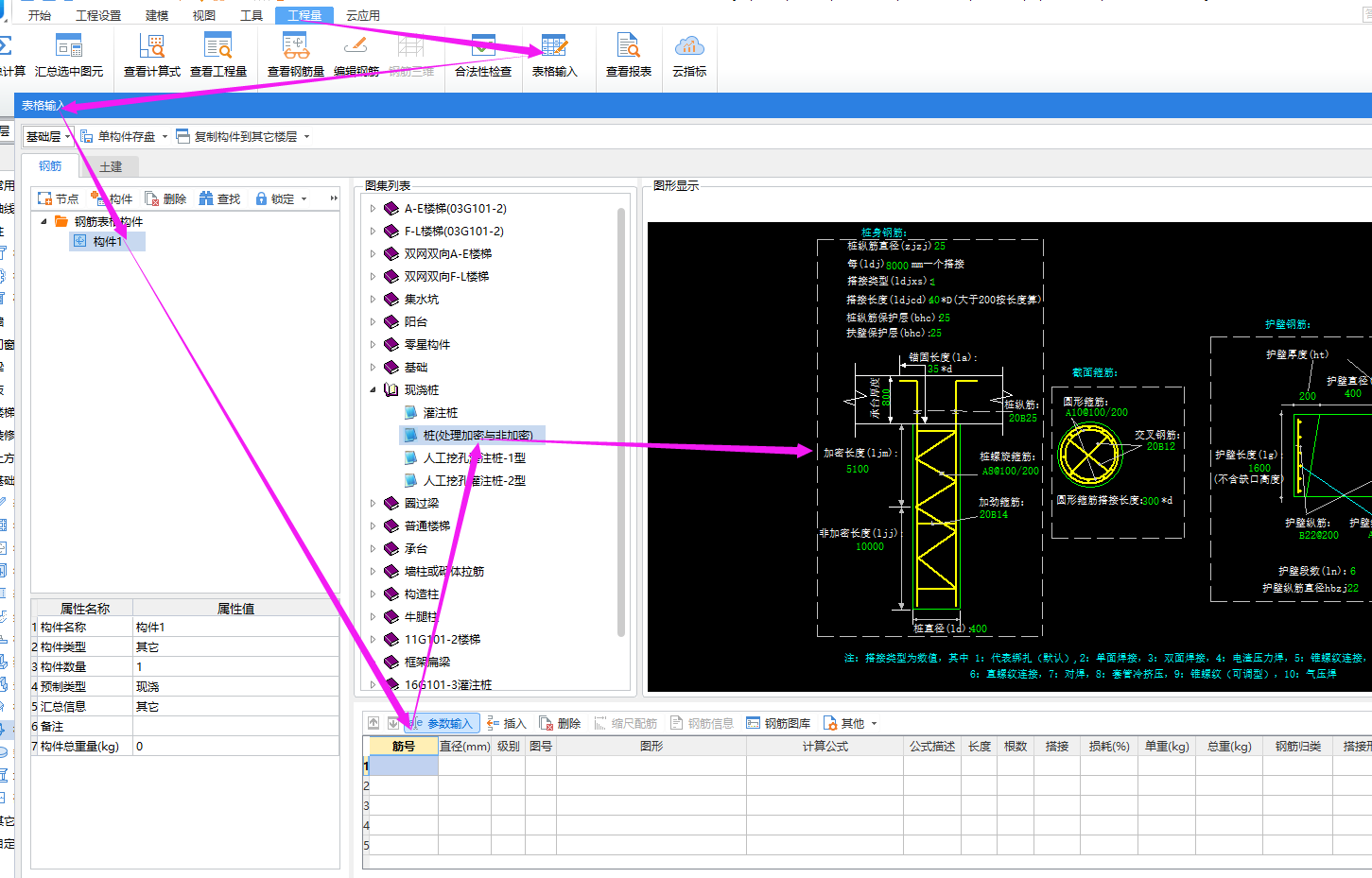Add a new 节点 in tree toolbar

(x=58, y=198)
